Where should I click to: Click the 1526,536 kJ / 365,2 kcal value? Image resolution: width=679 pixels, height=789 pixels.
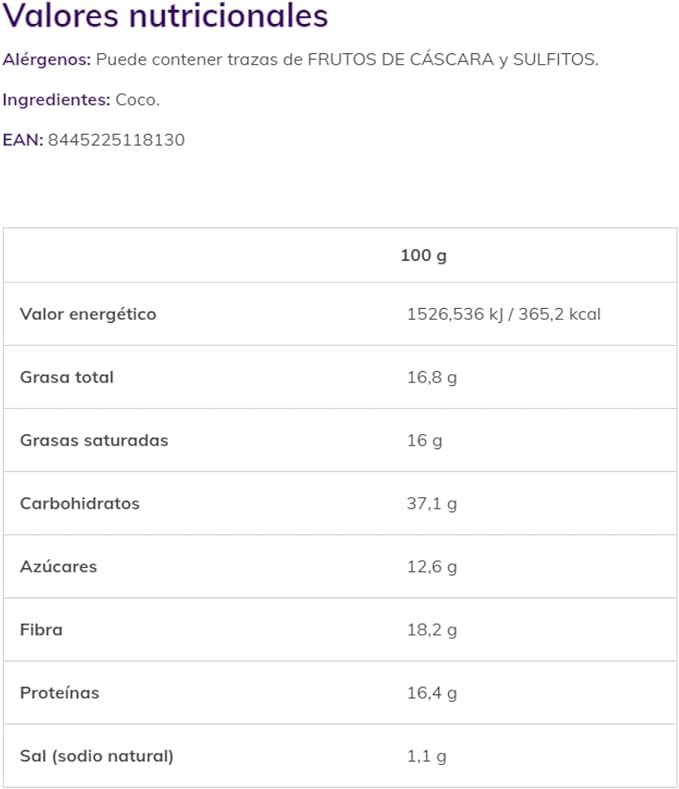tap(504, 314)
